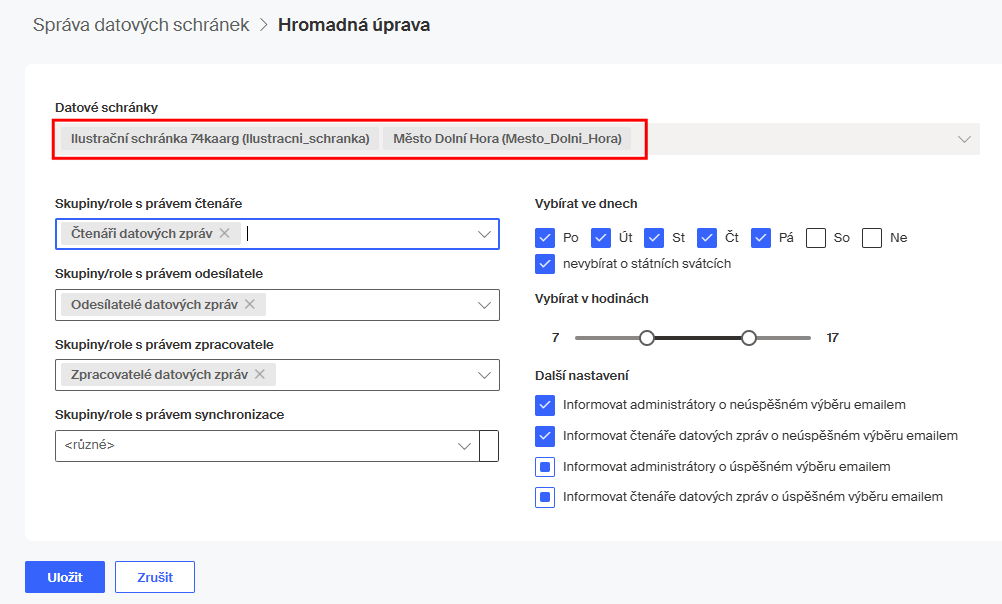
Task: Toggle nevybírat o státních svátcích checkbox
Action: point(545,264)
